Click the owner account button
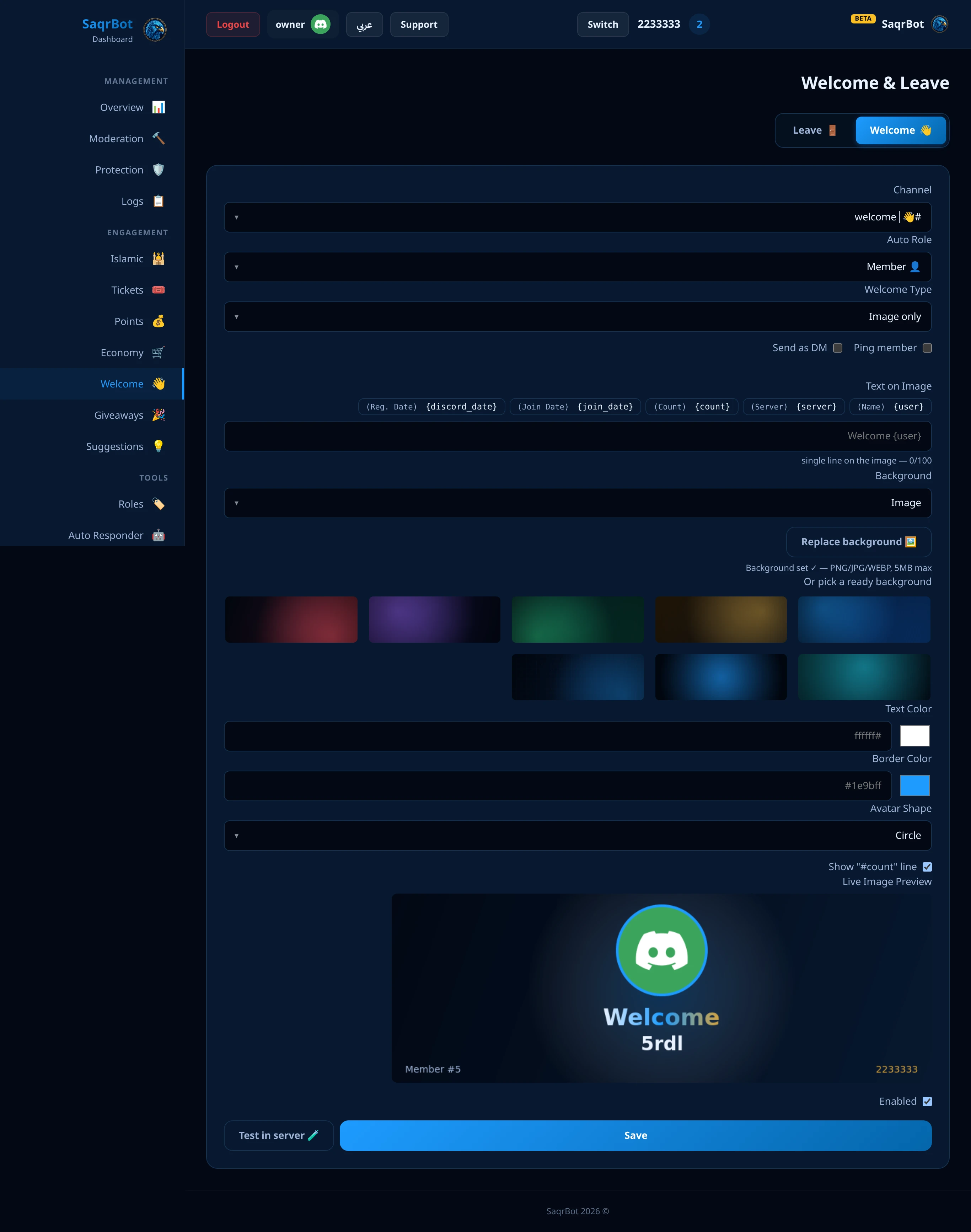The height and width of the screenshot is (1232, 971). point(303,25)
